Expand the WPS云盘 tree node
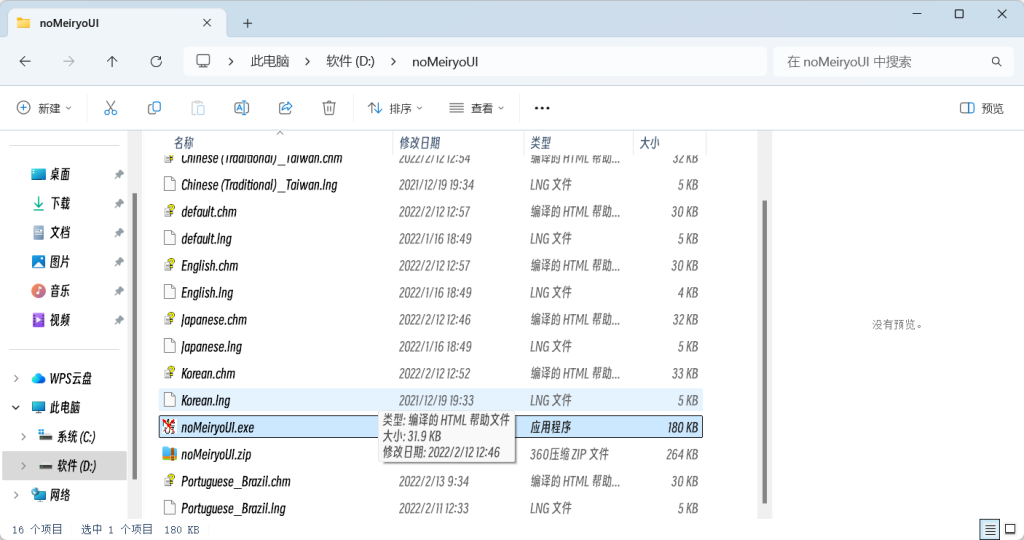The height and width of the screenshot is (540, 1024). point(16,378)
